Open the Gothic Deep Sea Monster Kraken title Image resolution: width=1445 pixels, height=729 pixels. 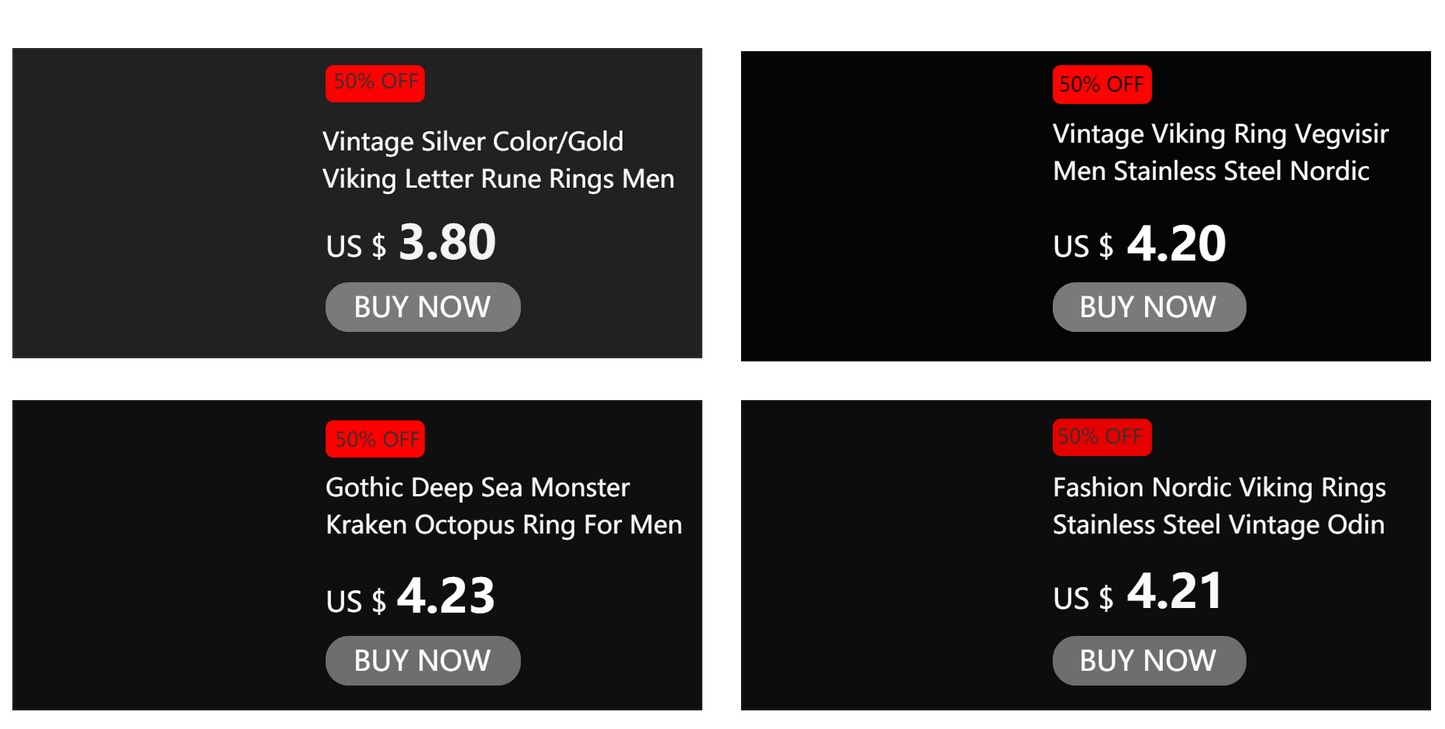503,506
